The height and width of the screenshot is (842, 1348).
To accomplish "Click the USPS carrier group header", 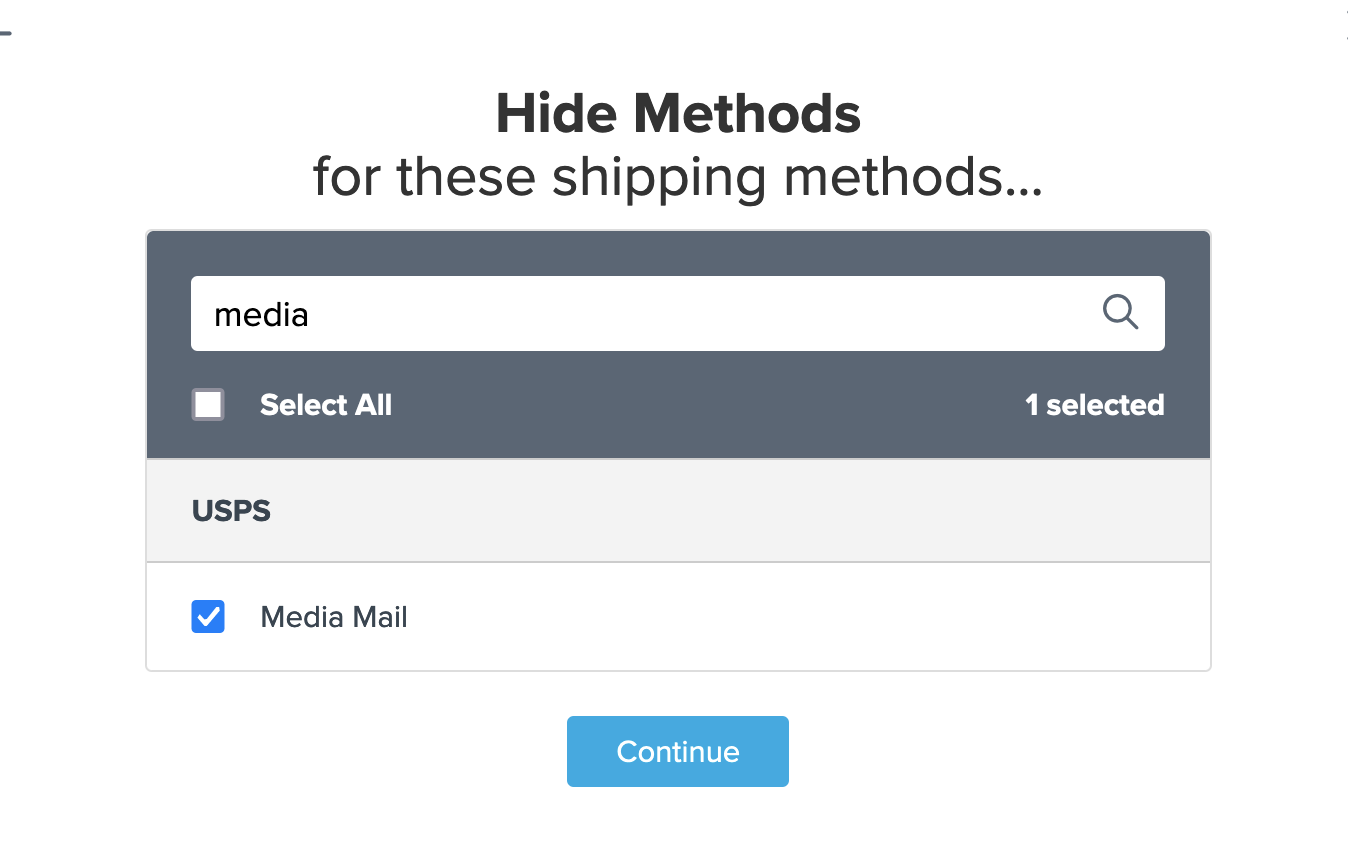I will pos(231,511).
